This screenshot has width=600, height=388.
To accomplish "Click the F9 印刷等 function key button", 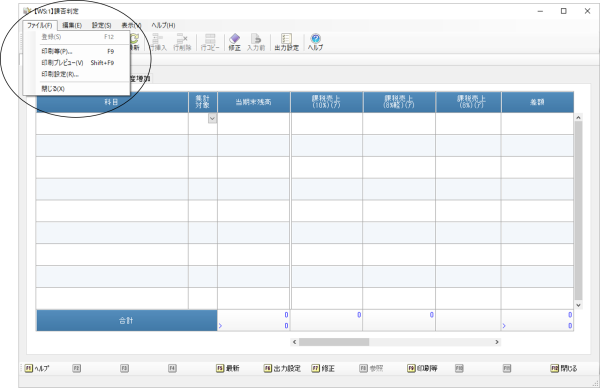I will click(422, 368).
